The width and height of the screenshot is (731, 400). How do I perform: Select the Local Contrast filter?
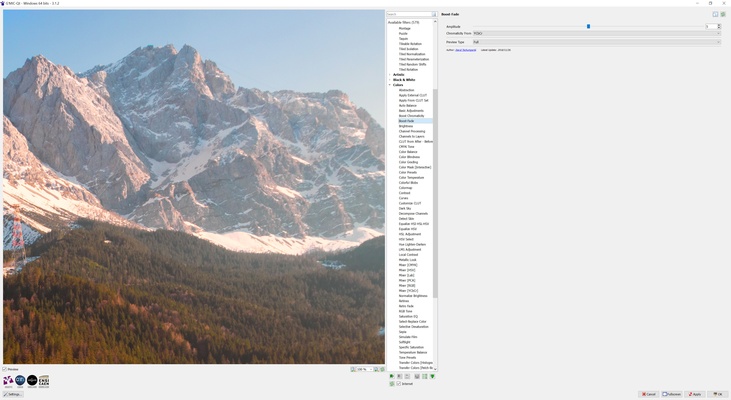(408, 255)
